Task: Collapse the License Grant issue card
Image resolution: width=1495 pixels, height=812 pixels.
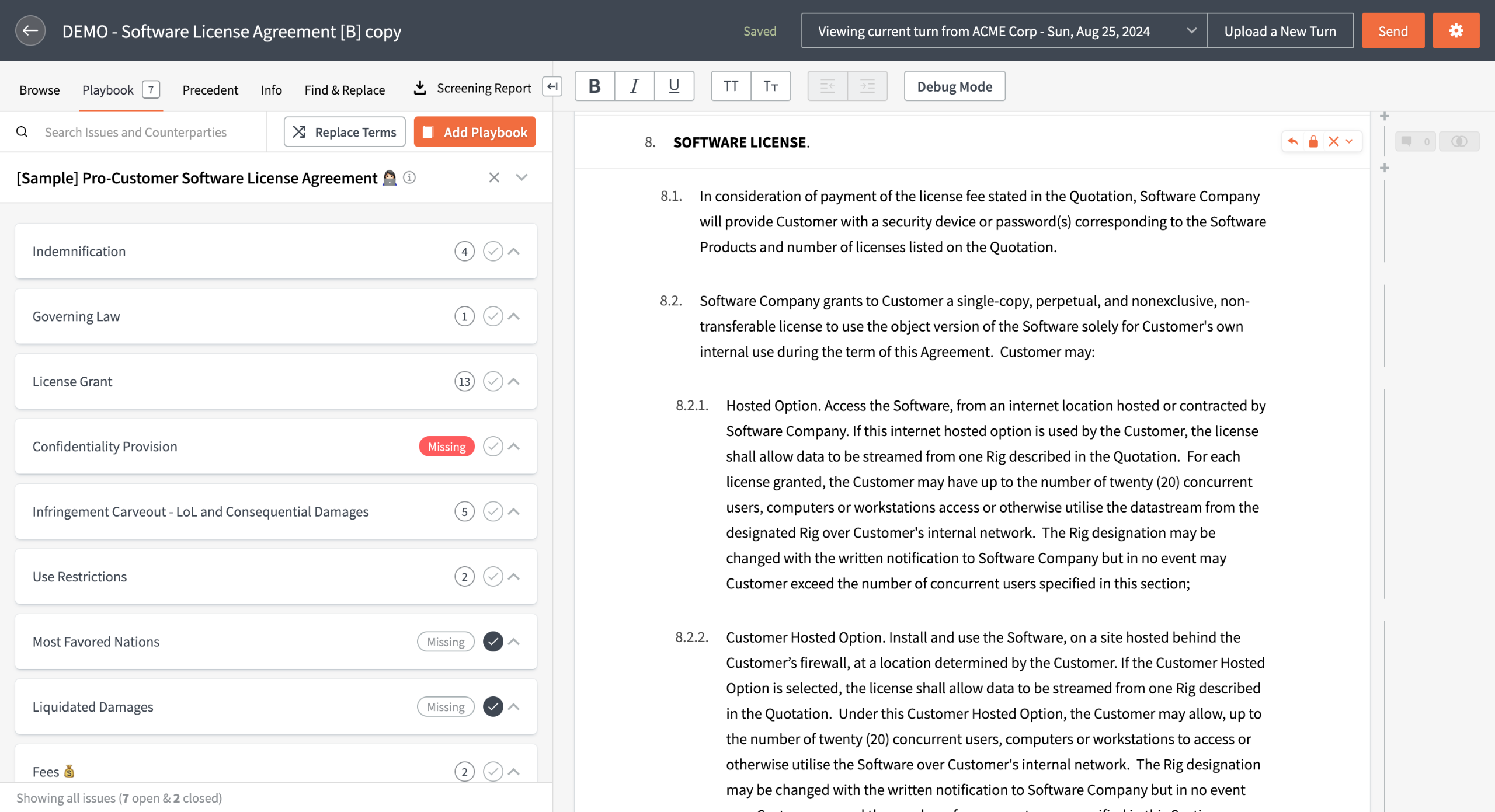Action: click(x=514, y=382)
